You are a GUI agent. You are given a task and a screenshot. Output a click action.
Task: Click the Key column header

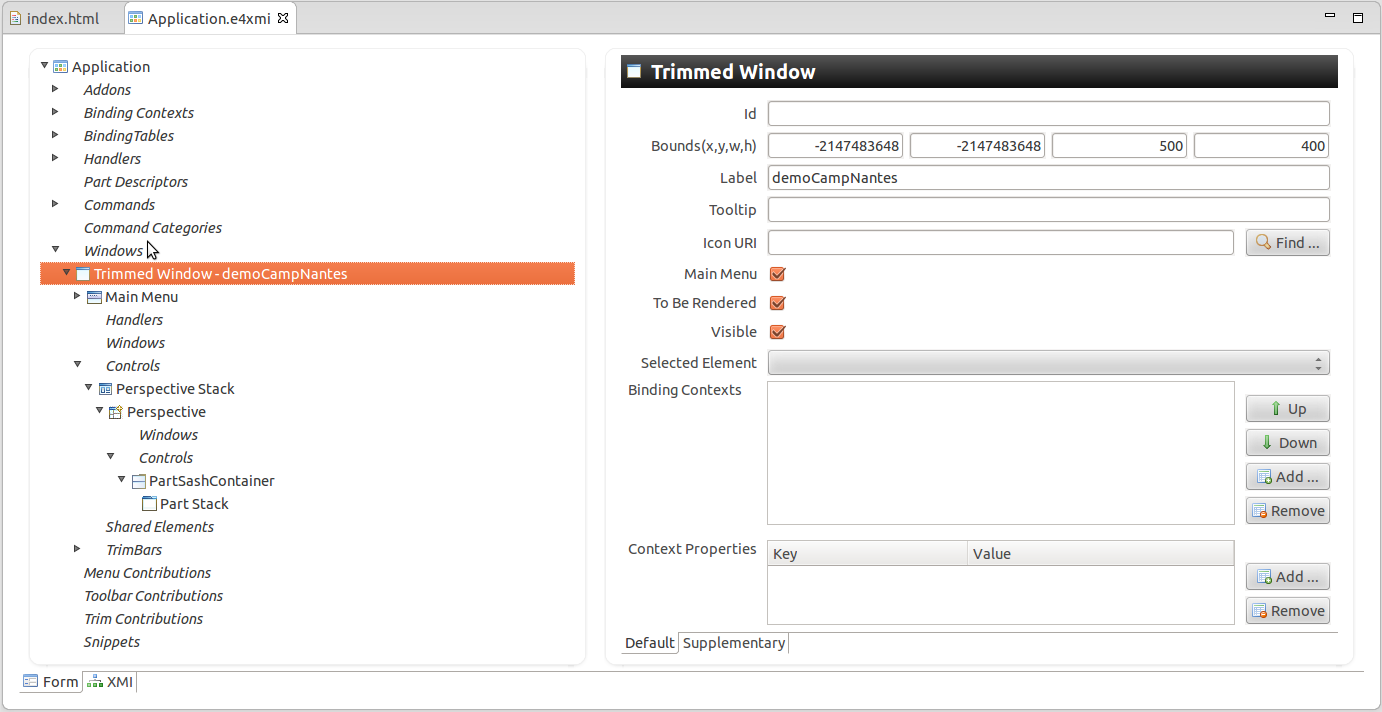click(867, 553)
